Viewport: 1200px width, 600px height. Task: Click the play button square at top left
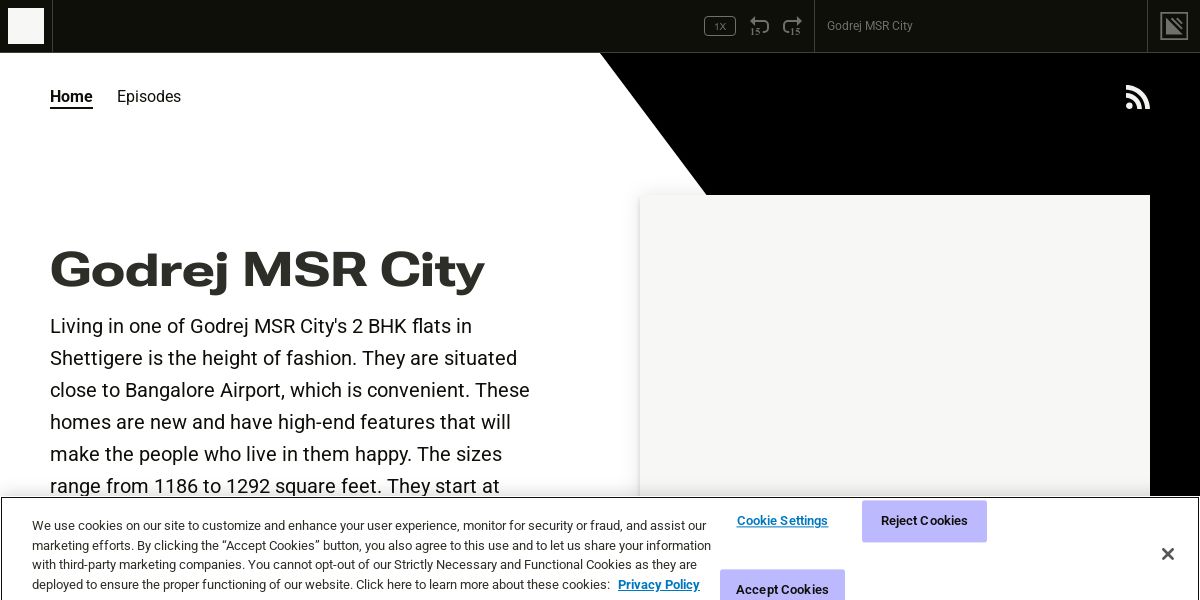click(x=26, y=26)
